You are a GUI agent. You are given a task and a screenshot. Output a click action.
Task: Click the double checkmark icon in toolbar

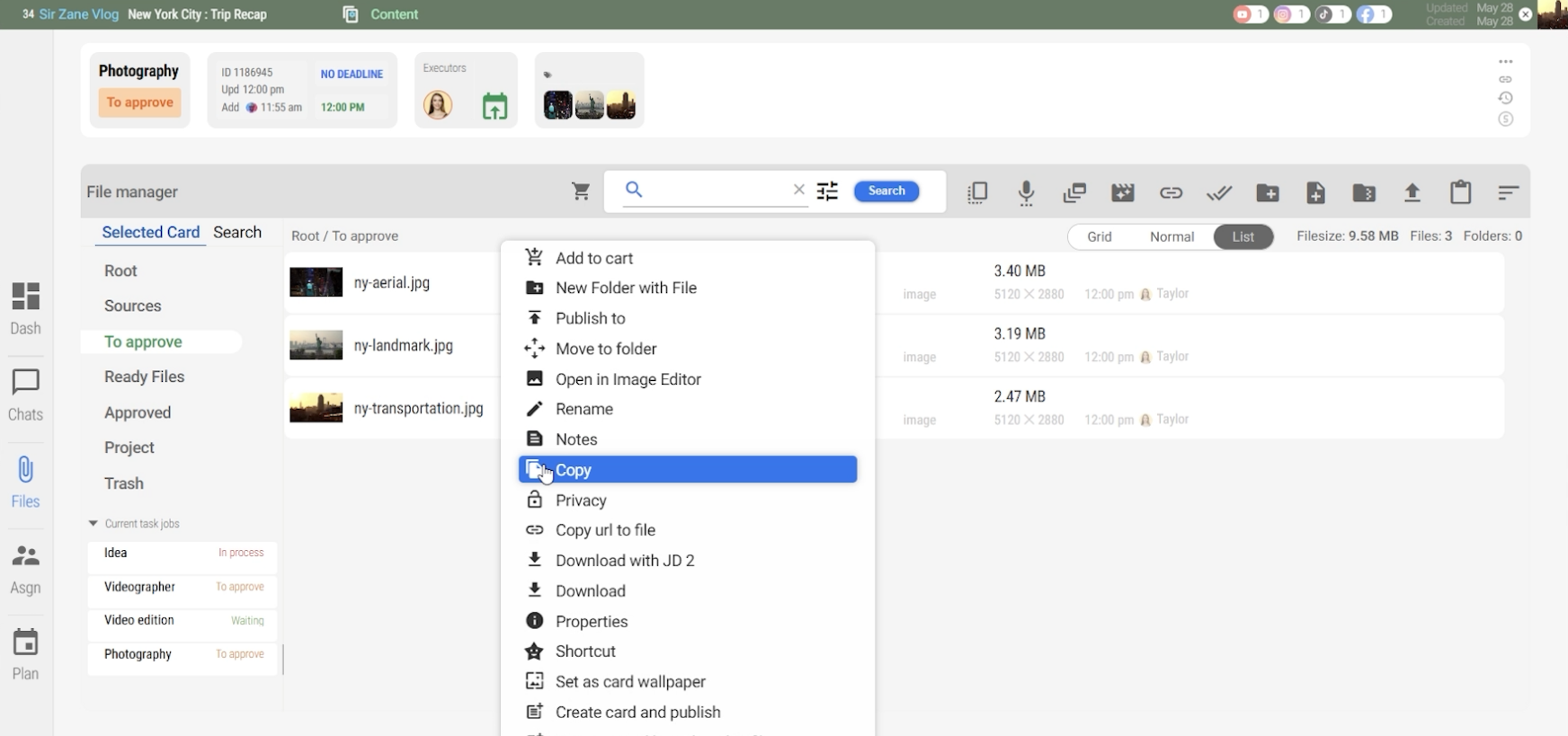click(x=1219, y=192)
